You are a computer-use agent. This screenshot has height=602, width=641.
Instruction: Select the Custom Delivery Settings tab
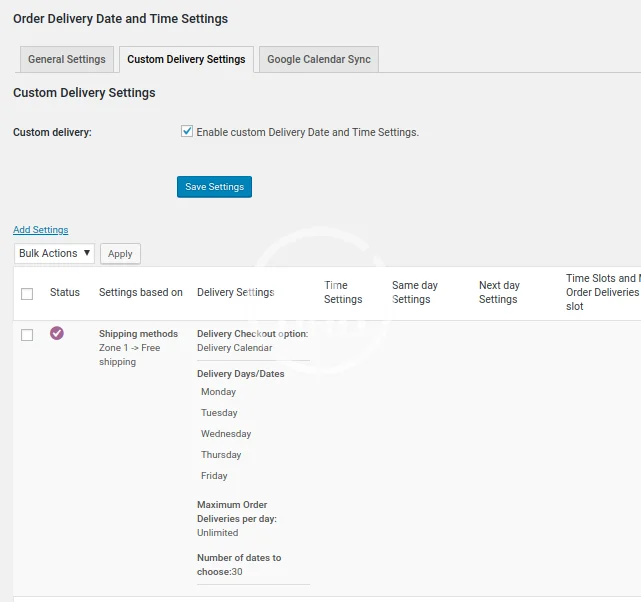[186, 59]
